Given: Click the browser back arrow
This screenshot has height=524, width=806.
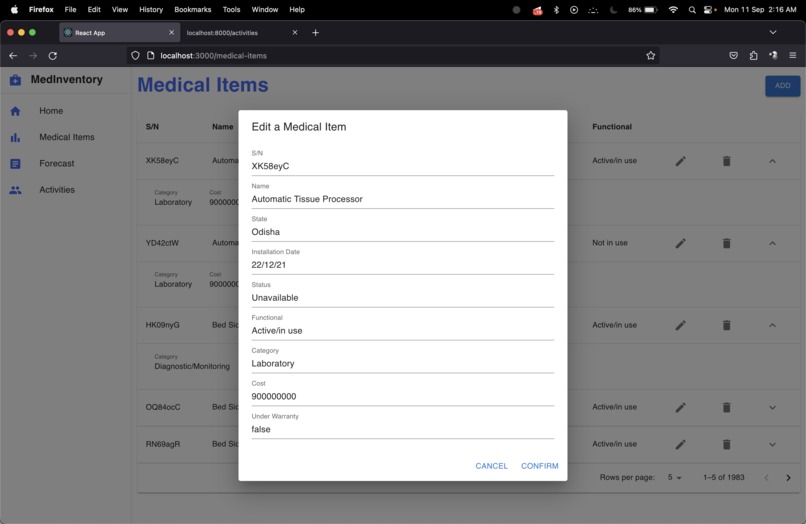Looking at the screenshot, I should pyautogui.click(x=13, y=56).
